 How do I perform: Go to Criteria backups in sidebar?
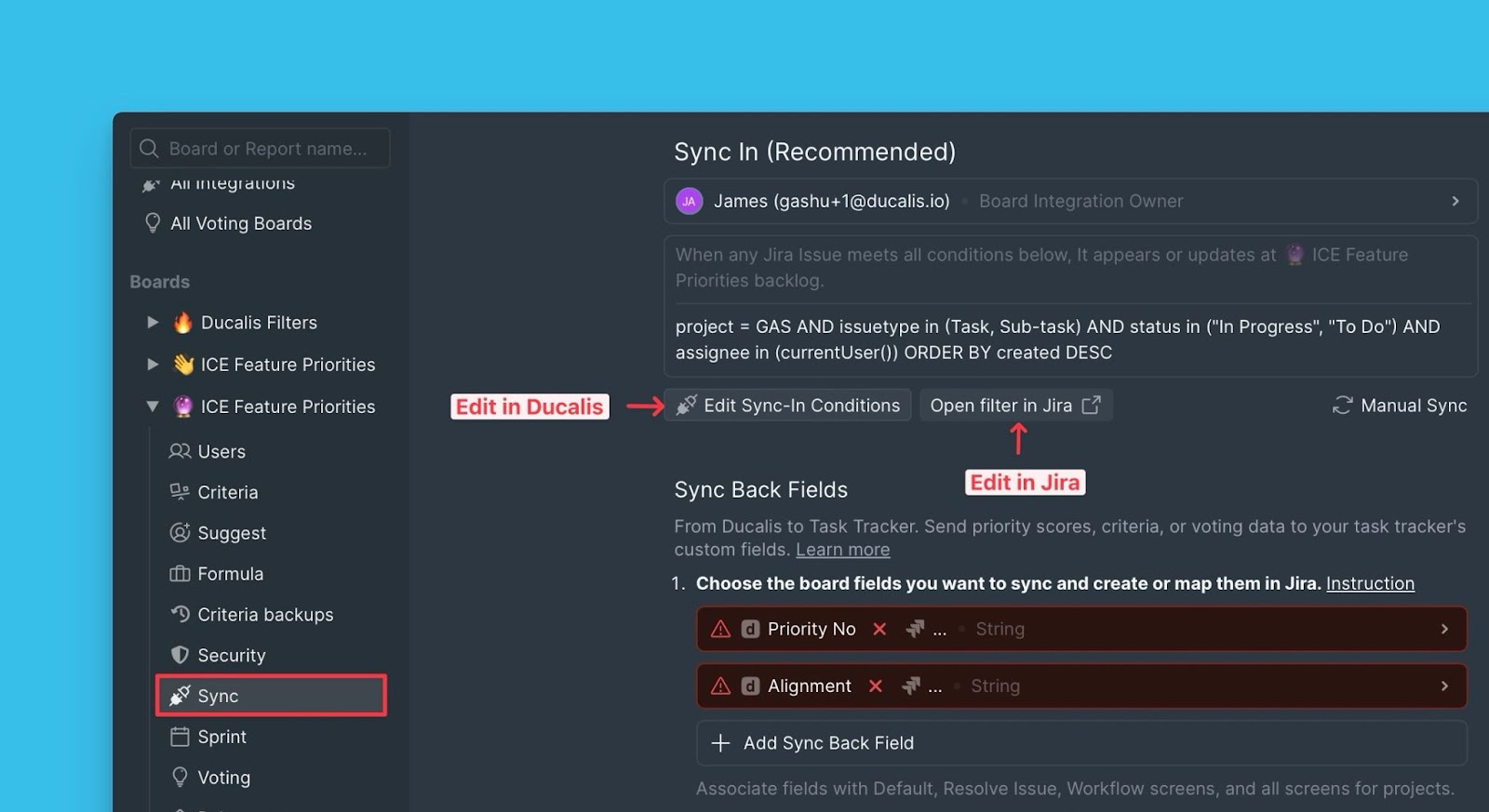[x=264, y=615]
